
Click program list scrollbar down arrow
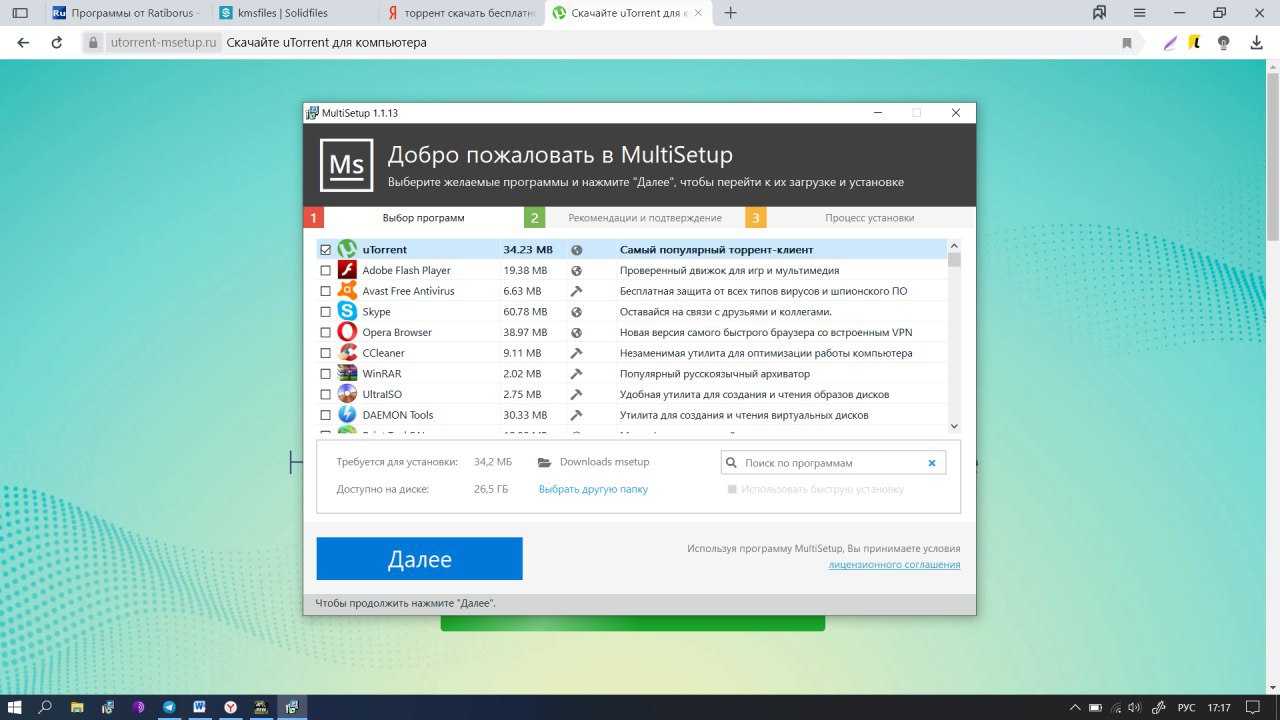[x=954, y=425]
